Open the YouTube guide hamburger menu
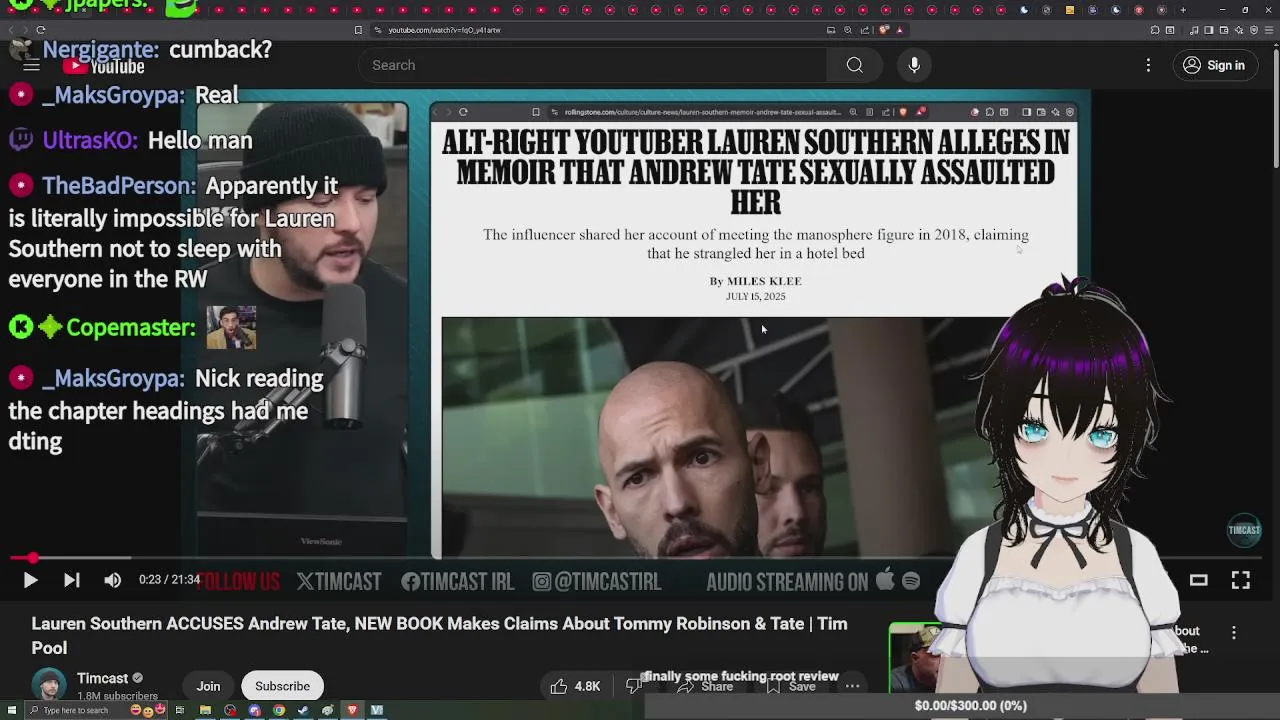The width and height of the screenshot is (1280, 720). [31, 66]
